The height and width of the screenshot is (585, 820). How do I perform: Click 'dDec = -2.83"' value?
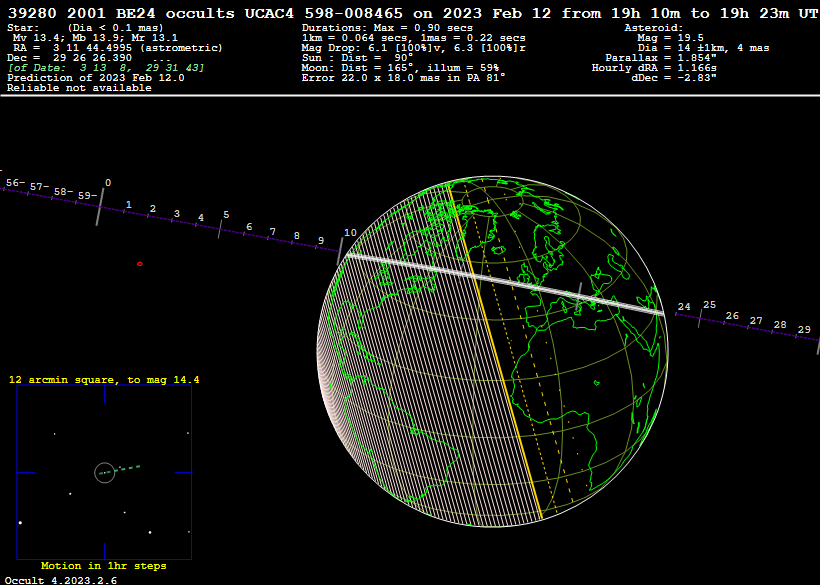(674, 77)
